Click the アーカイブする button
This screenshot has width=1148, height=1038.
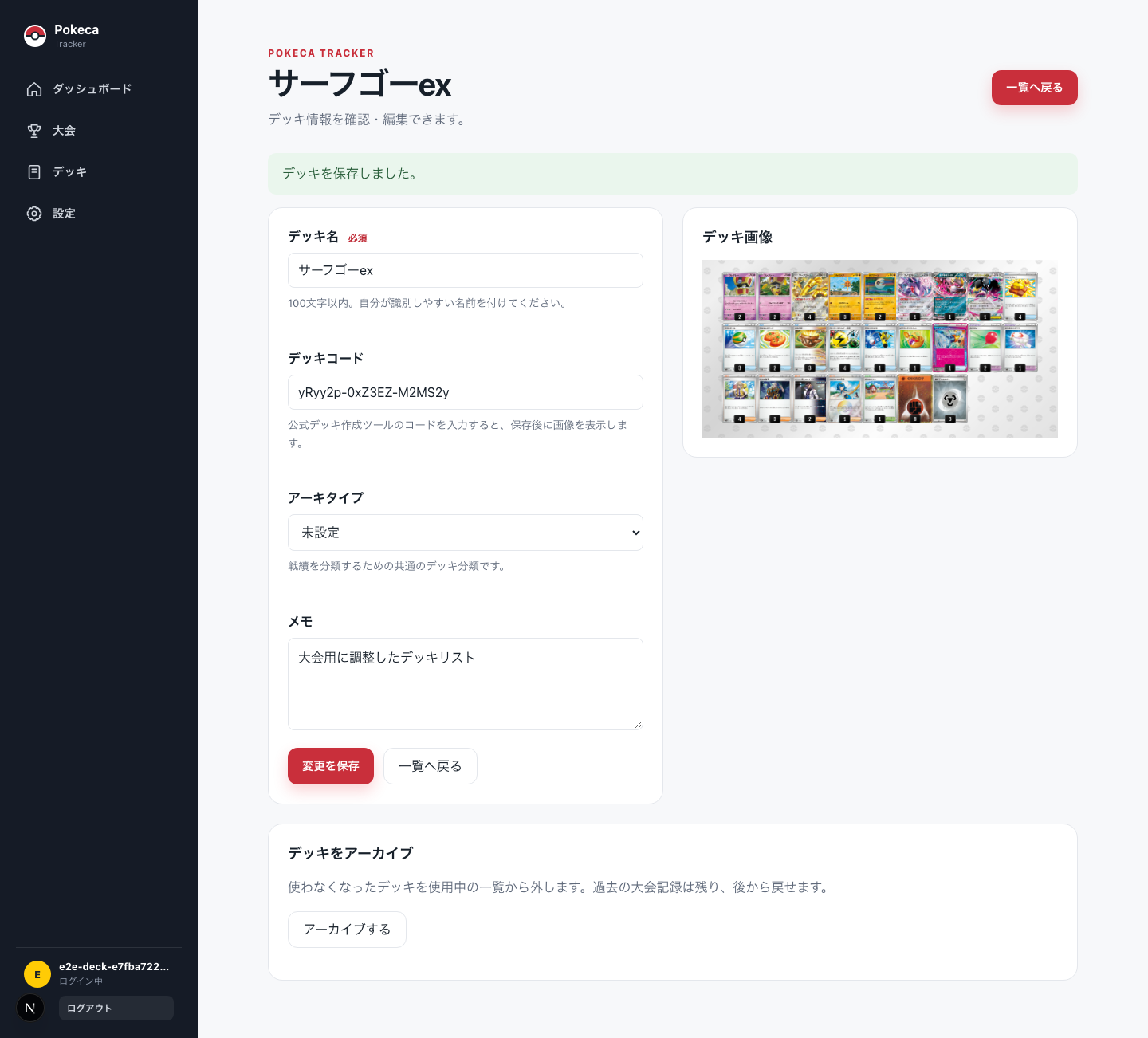[x=347, y=930]
